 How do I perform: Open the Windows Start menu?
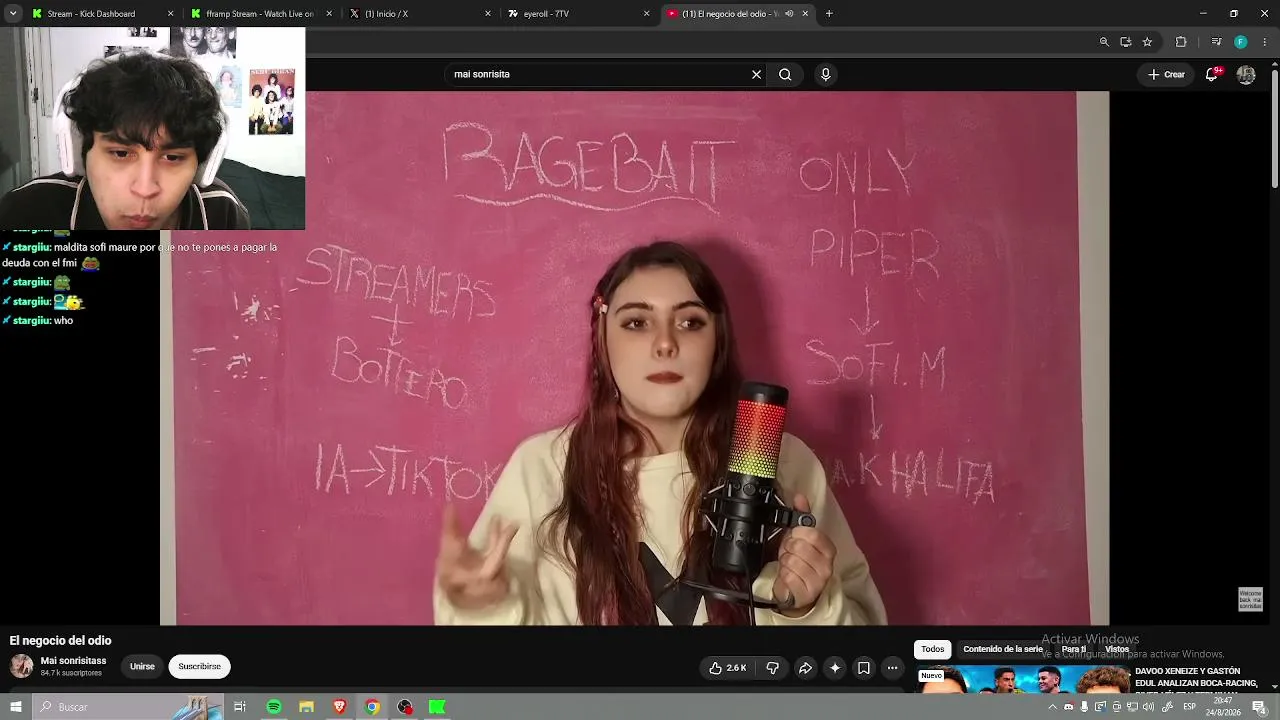[15, 707]
